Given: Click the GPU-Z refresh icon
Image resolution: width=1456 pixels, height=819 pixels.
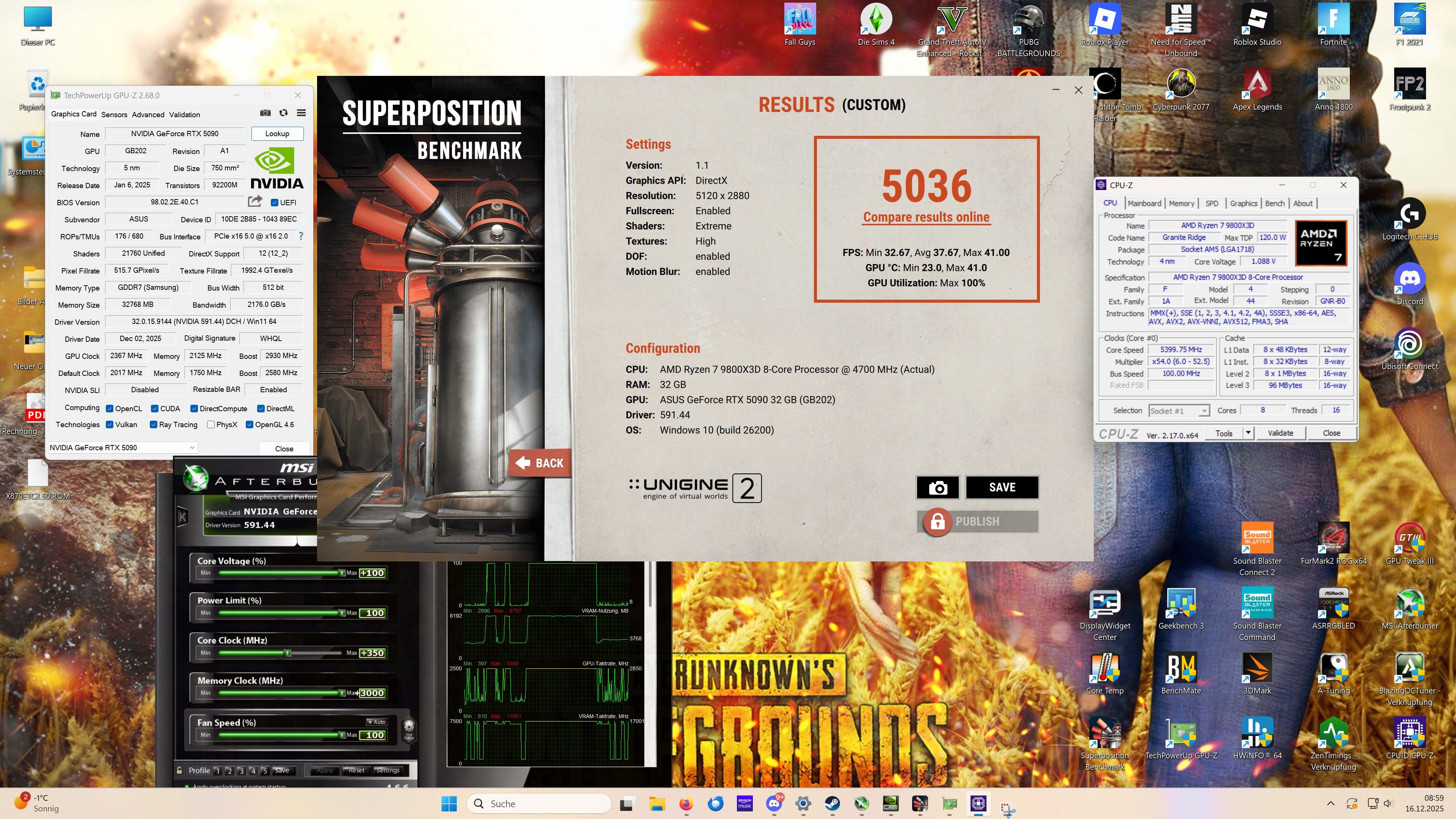Looking at the screenshot, I should coord(283,113).
